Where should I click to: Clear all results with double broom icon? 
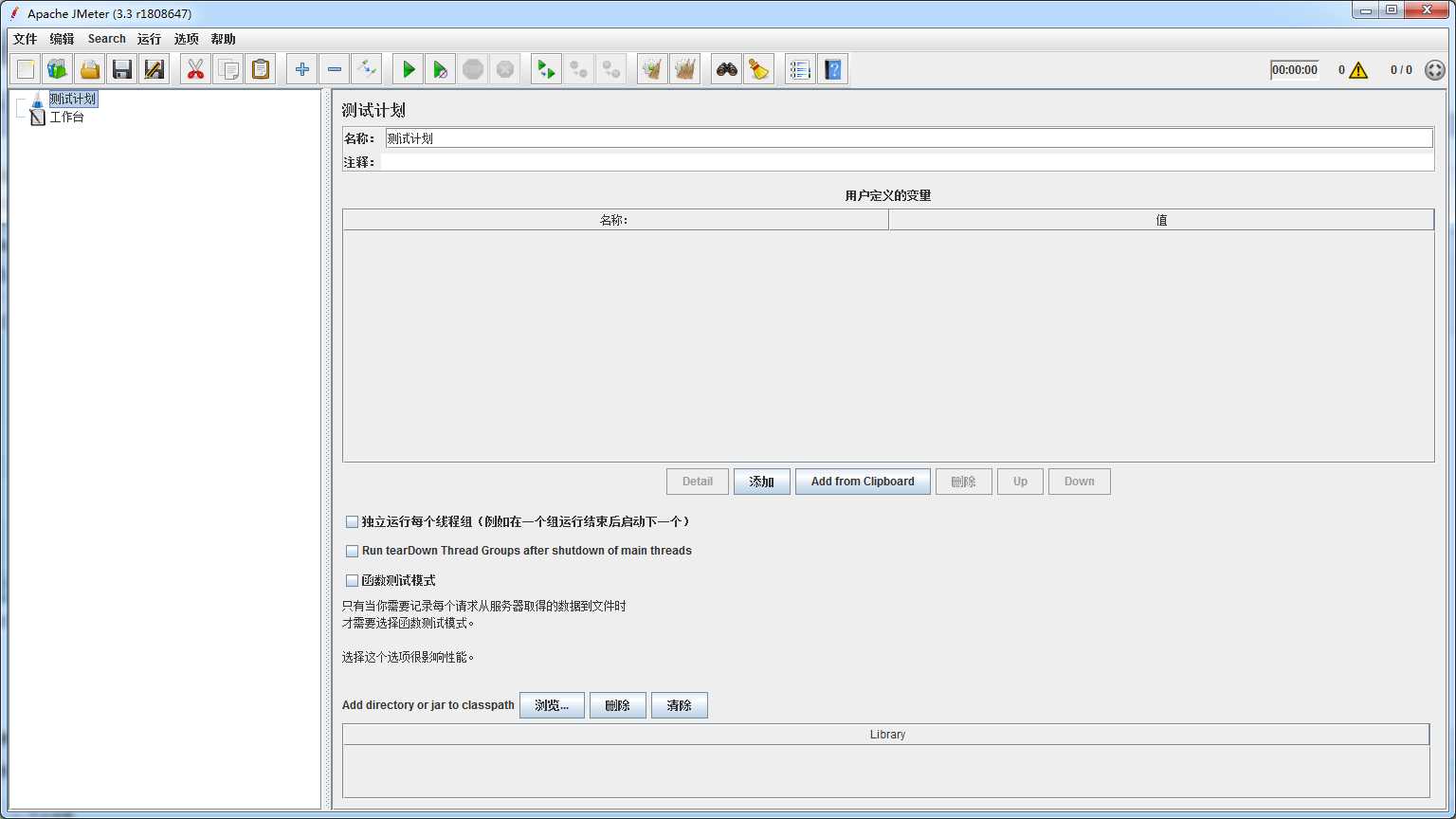tap(685, 69)
